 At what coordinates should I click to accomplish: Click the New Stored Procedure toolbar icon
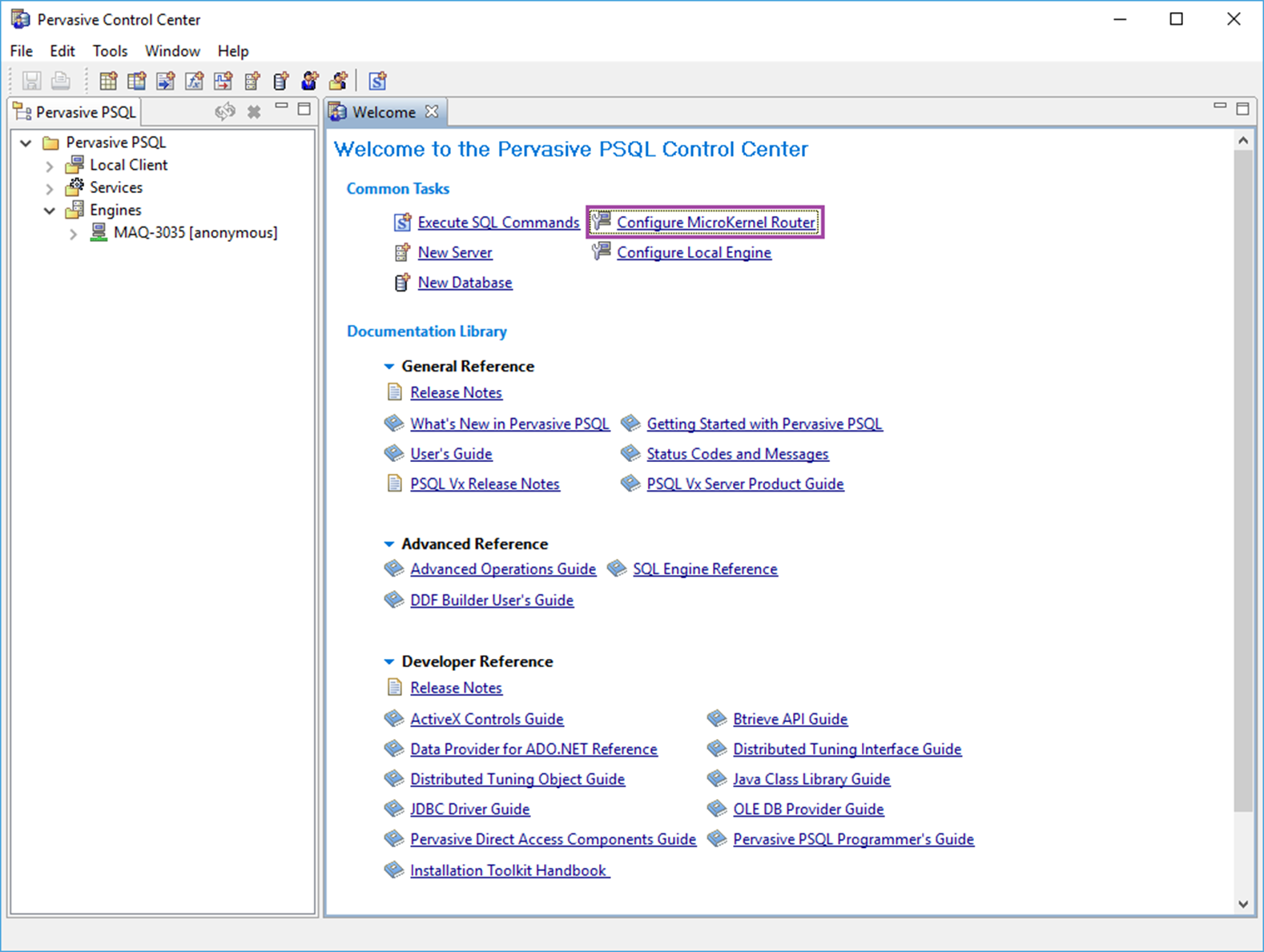click(x=166, y=81)
